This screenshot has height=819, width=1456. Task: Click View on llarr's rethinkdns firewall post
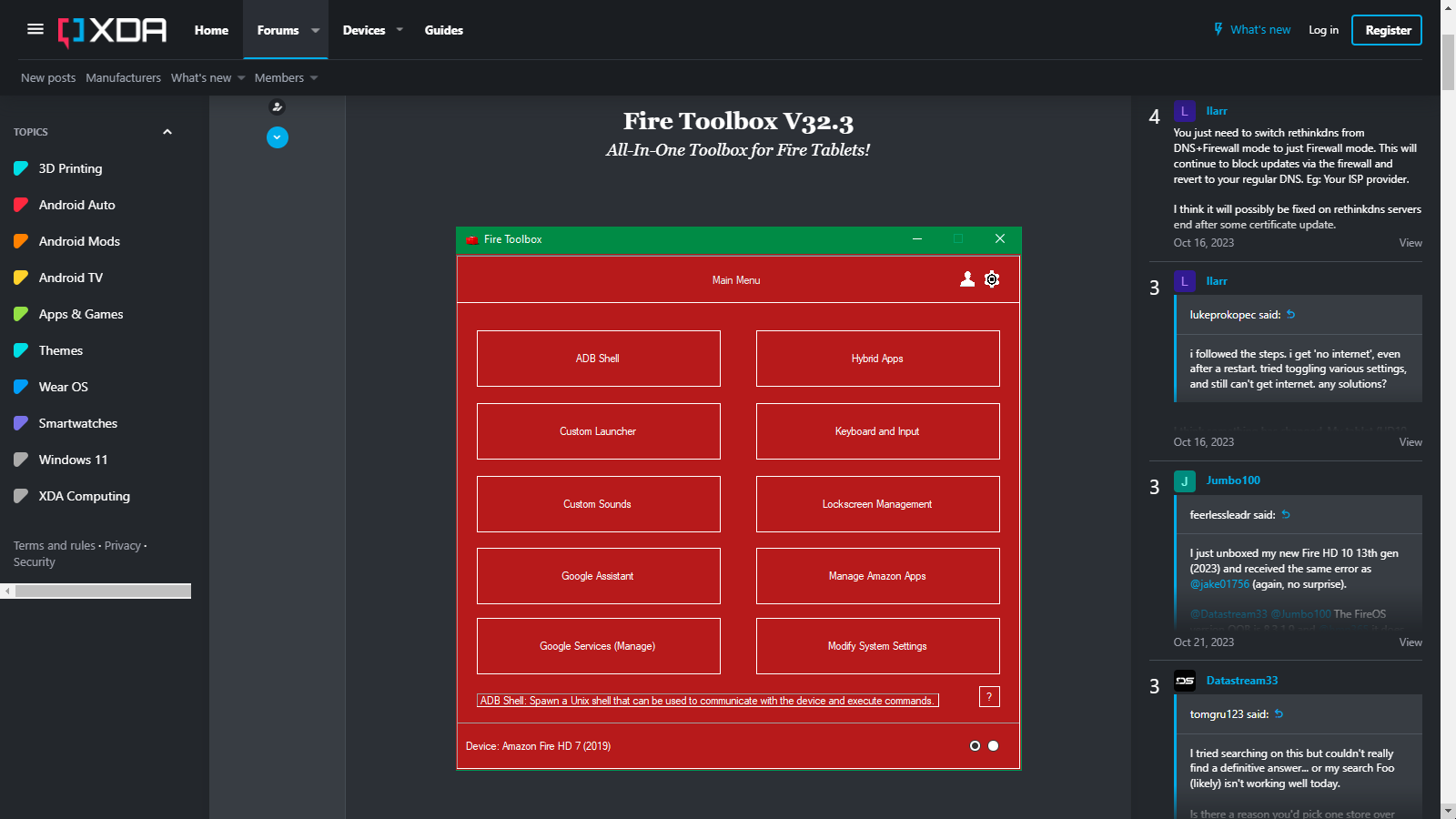1410,243
